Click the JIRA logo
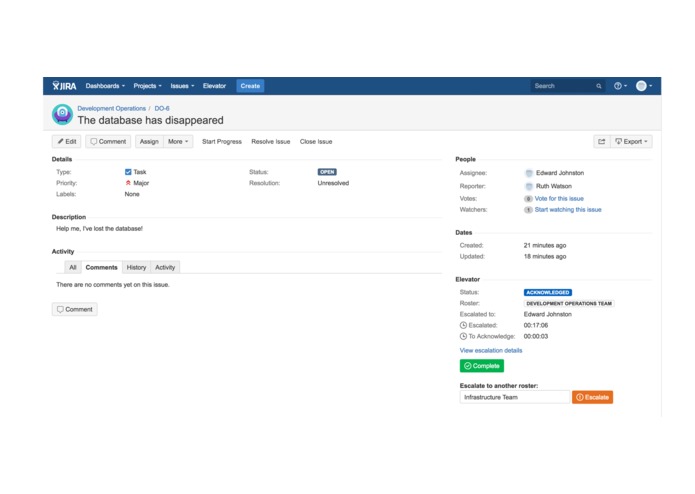The image size is (695, 494). pyautogui.click(x=64, y=86)
